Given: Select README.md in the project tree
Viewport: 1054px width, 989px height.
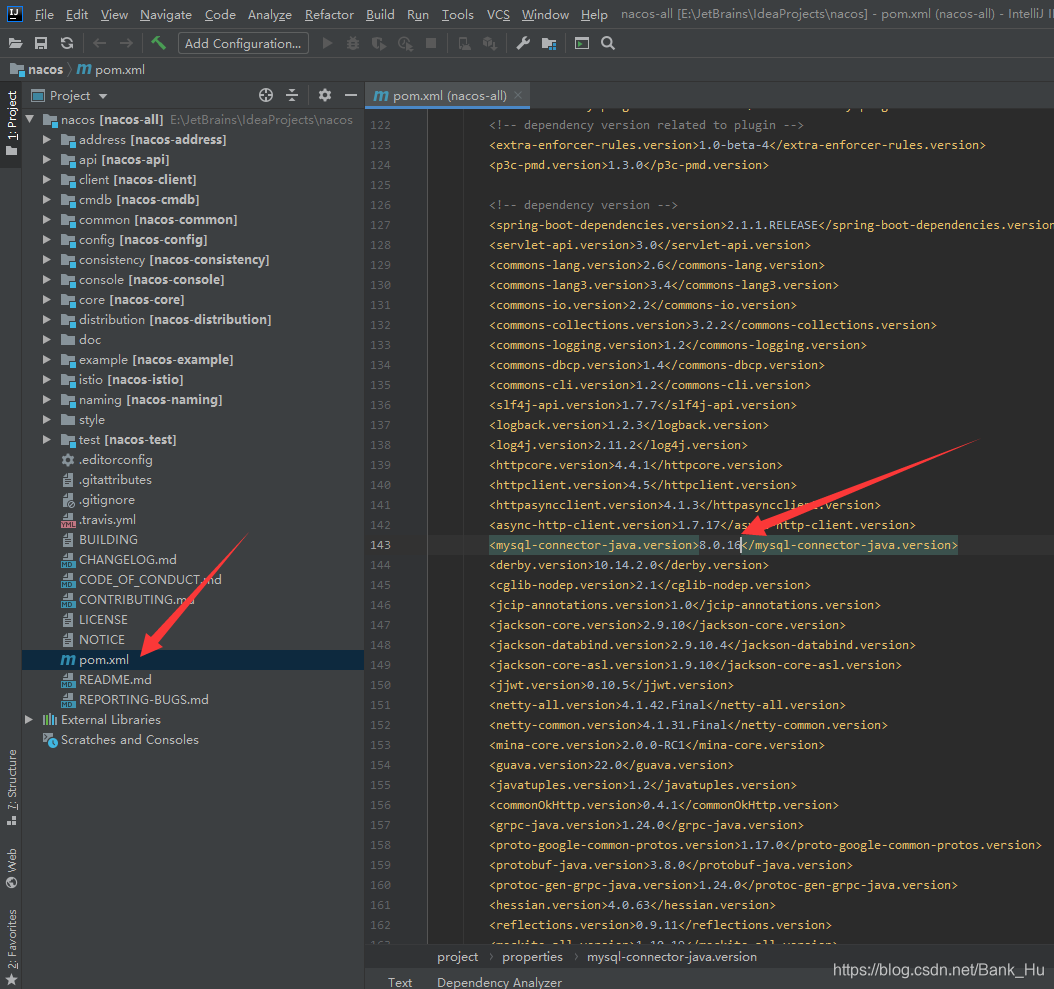Looking at the screenshot, I should 115,680.
